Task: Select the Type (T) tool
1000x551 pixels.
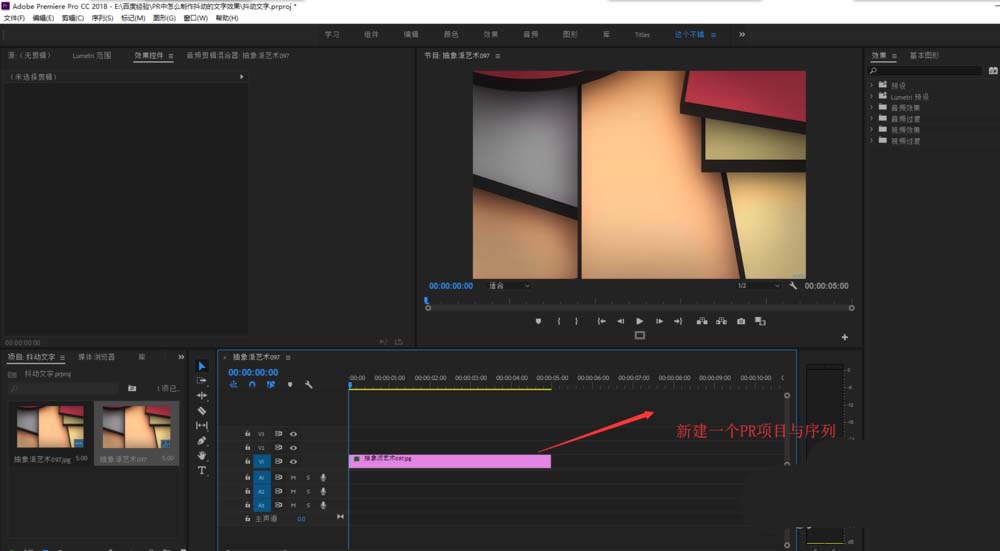Action: pyautogui.click(x=202, y=470)
